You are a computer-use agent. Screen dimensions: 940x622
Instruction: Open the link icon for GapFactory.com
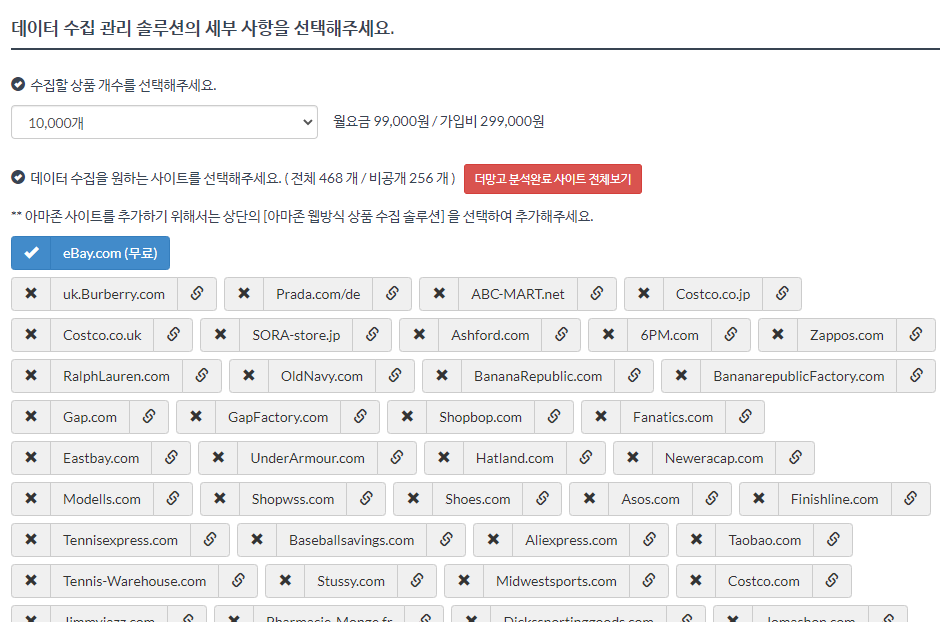click(360, 417)
